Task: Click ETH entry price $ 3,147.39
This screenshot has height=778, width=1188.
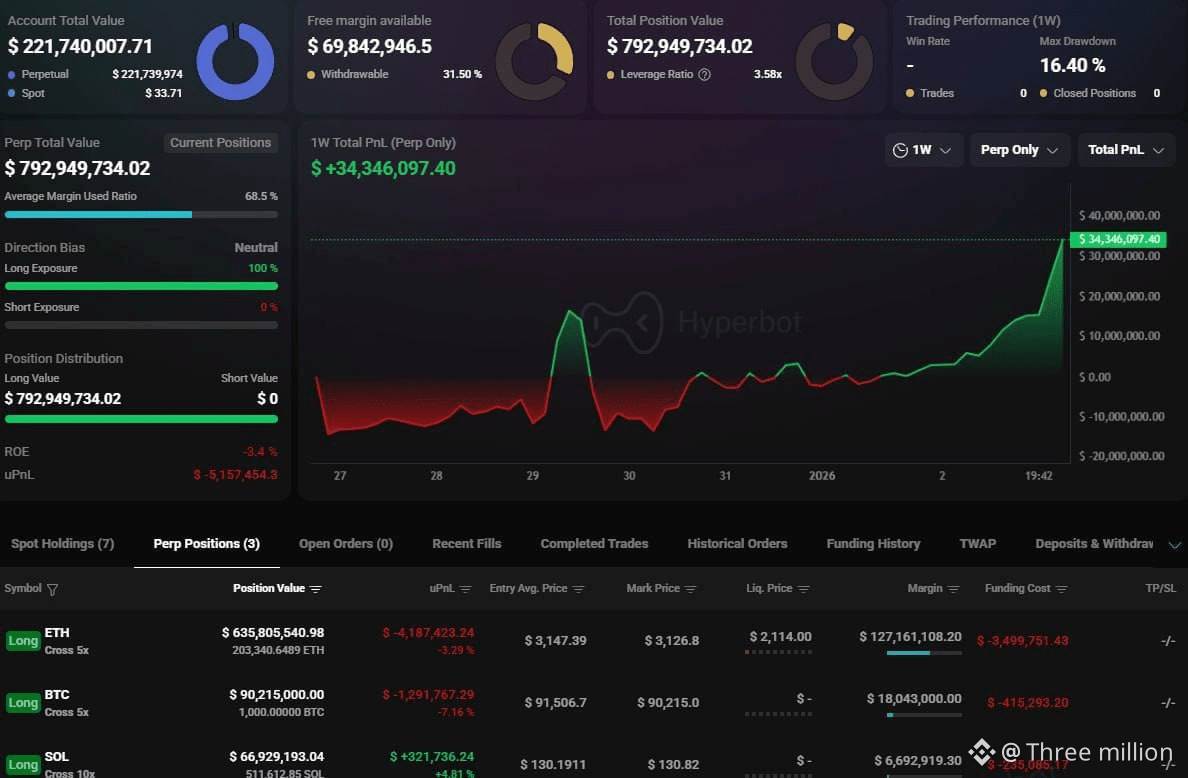Action: tap(555, 641)
